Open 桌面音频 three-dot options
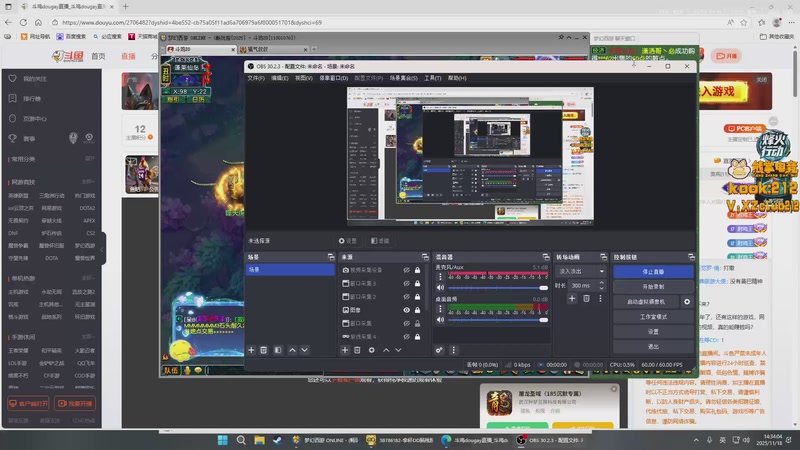Image resolution: width=800 pixels, height=450 pixels. [440, 309]
